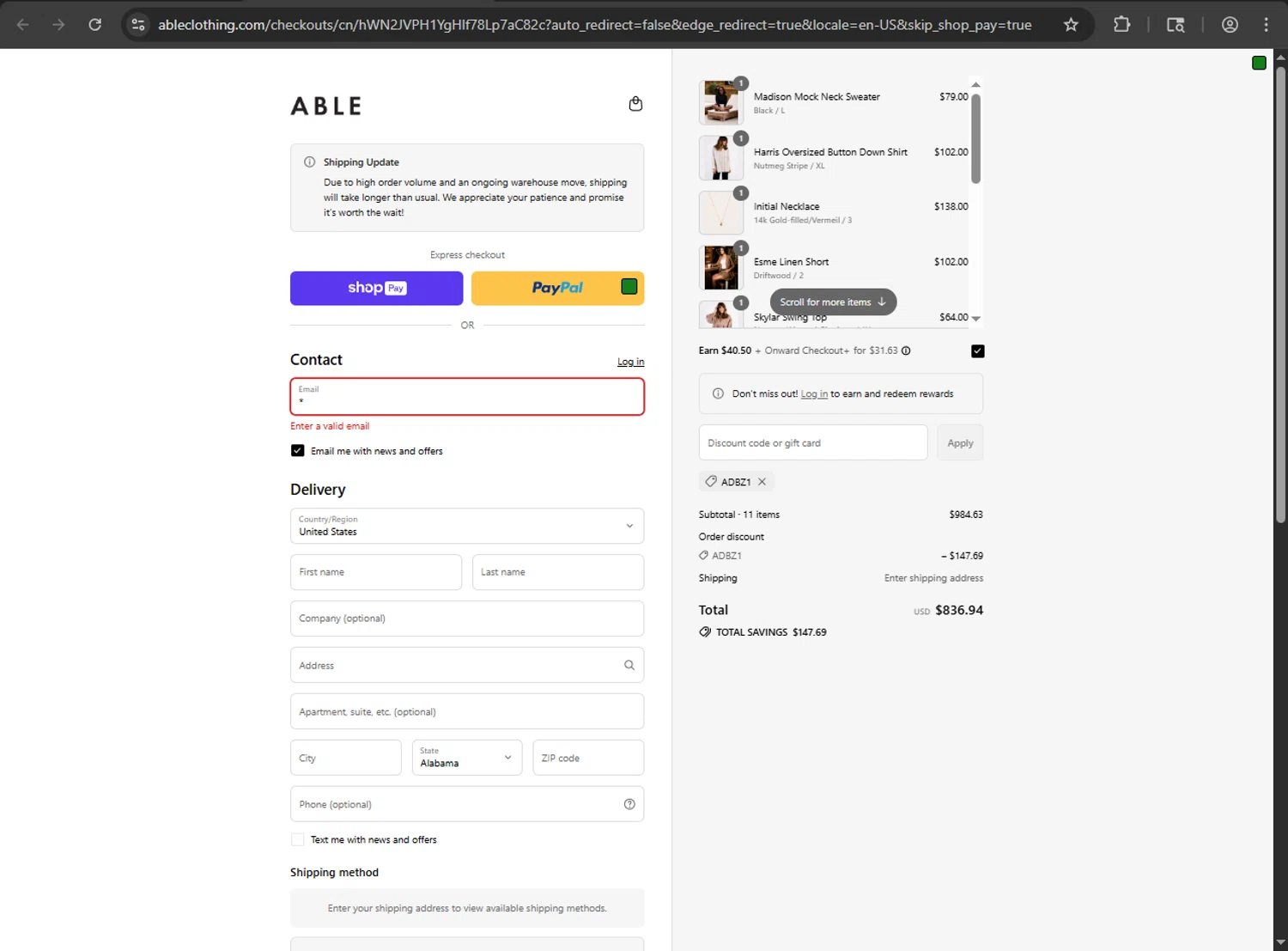Open Chrome three-dot menu
This screenshot has width=1288, height=951.
pos(1267,25)
